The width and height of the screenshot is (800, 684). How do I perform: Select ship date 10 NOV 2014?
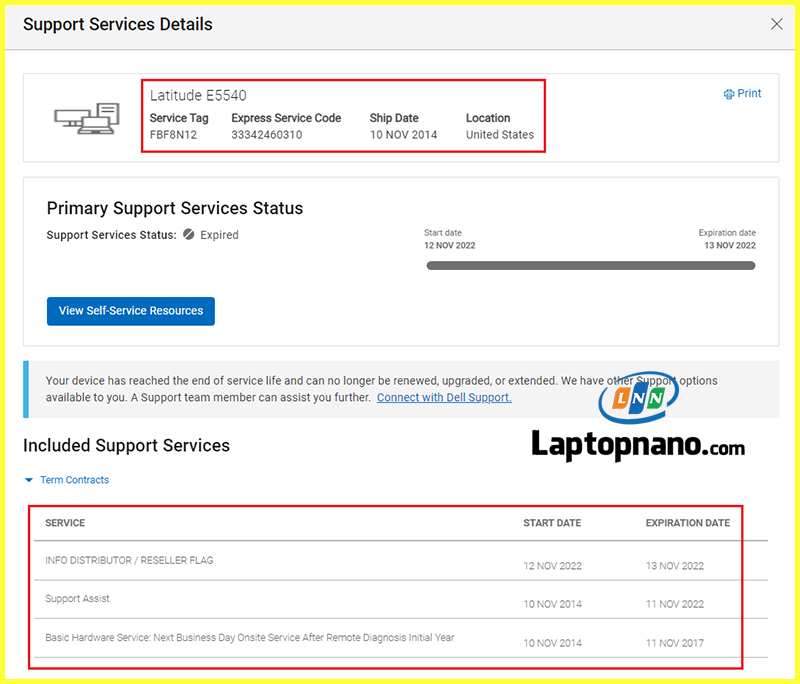point(403,135)
